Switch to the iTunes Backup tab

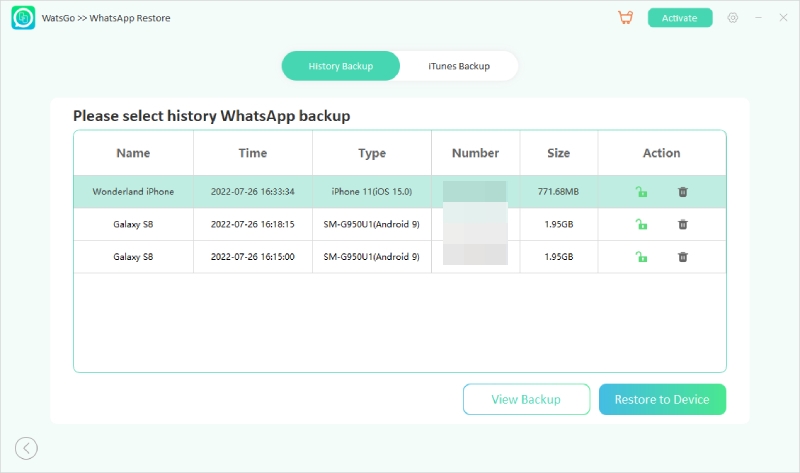pyautogui.click(x=459, y=66)
